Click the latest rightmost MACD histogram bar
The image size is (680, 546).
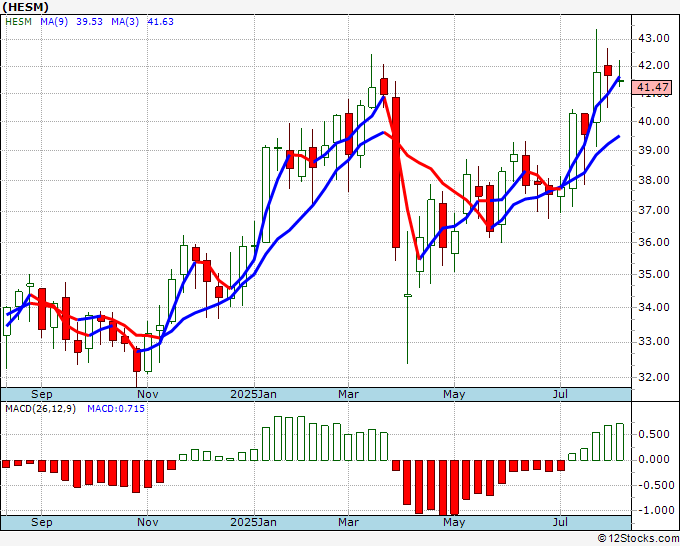click(620, 442)
